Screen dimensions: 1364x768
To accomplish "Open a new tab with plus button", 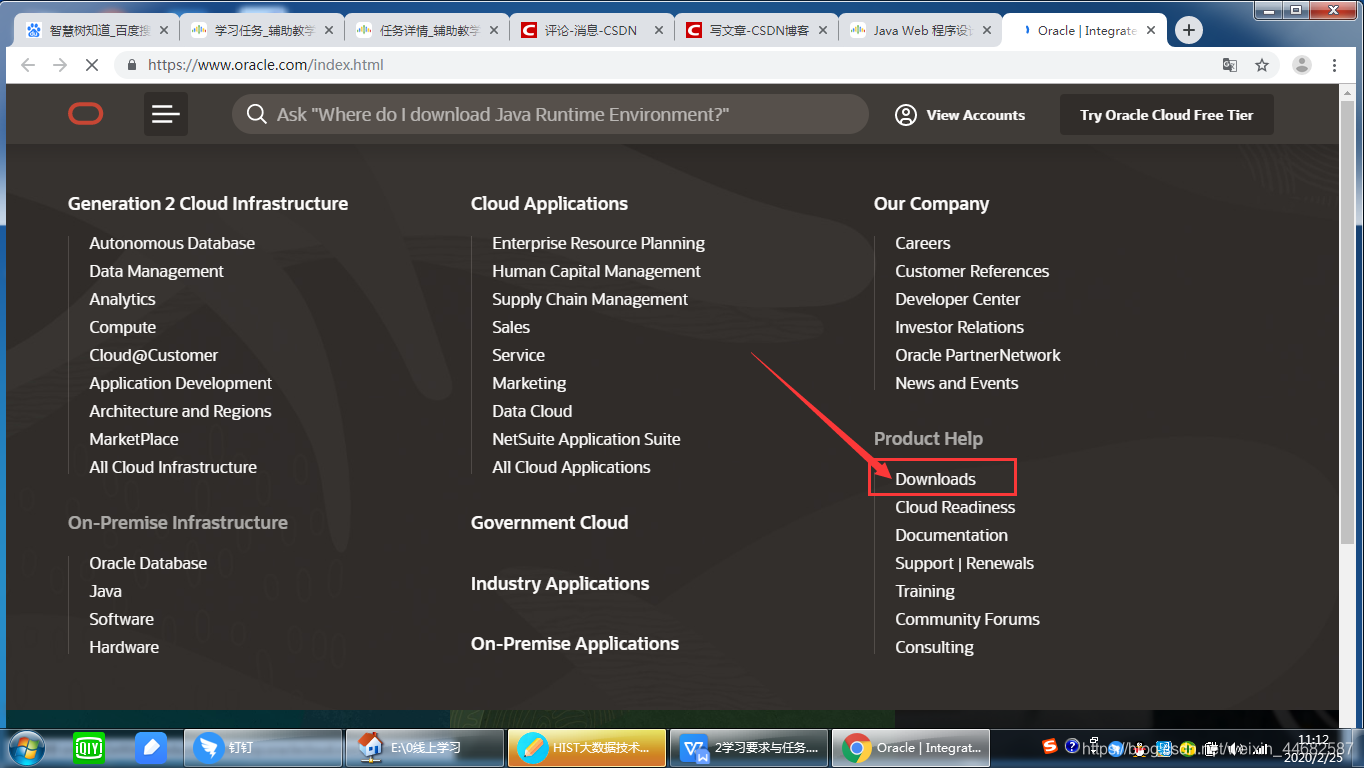I will click(x=1188, y=30).
